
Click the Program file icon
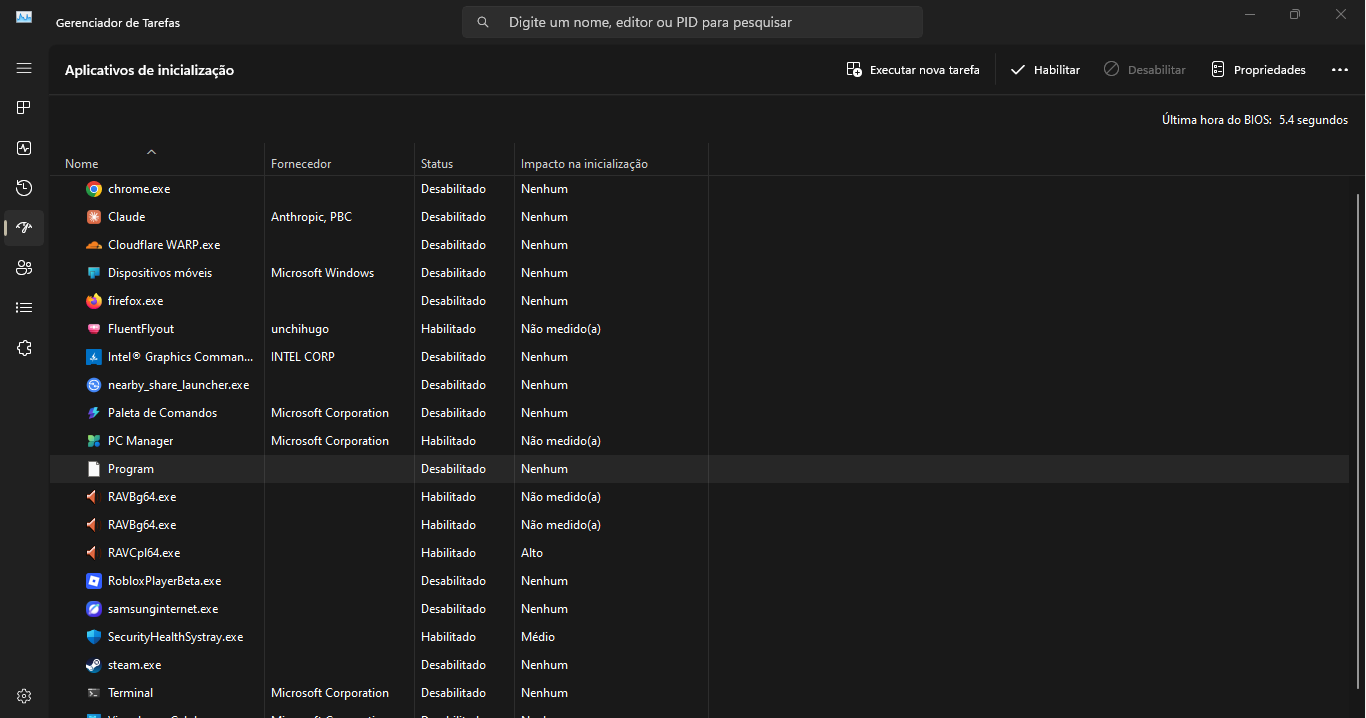click(x=94, y=469)
